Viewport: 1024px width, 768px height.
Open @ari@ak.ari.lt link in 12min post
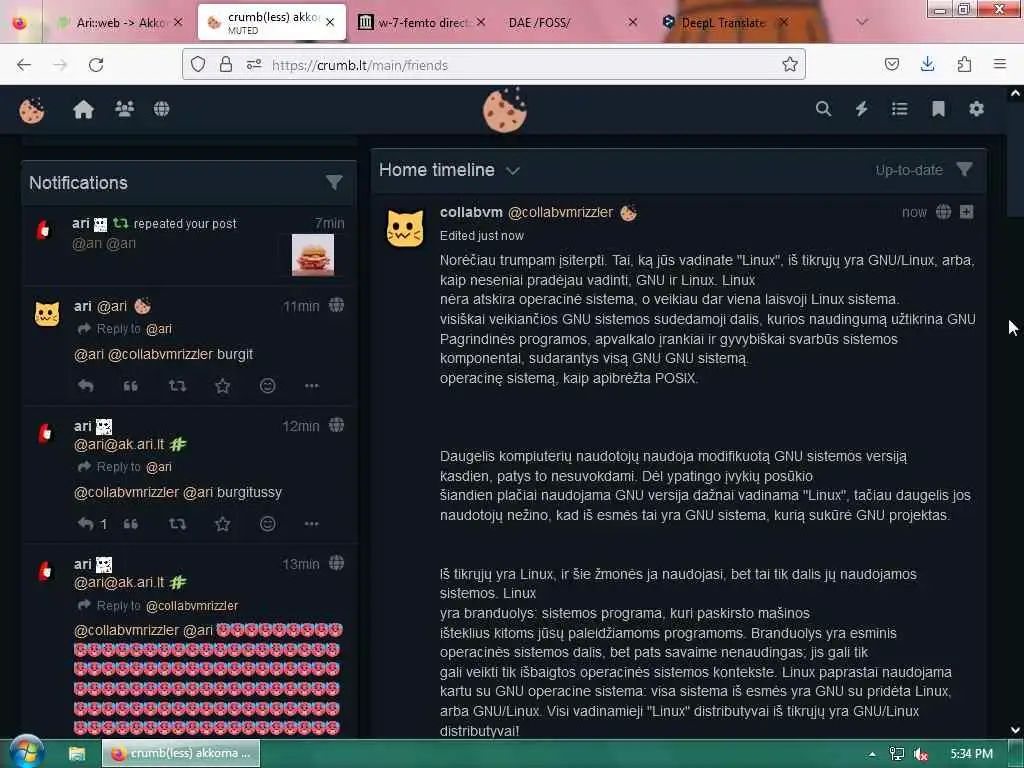point(119,444)
